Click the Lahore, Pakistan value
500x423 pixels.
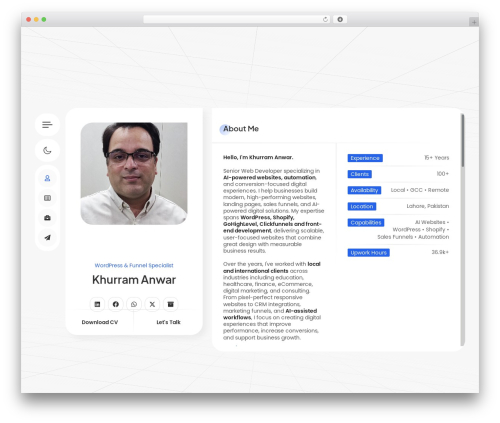[x=428, y=206]
